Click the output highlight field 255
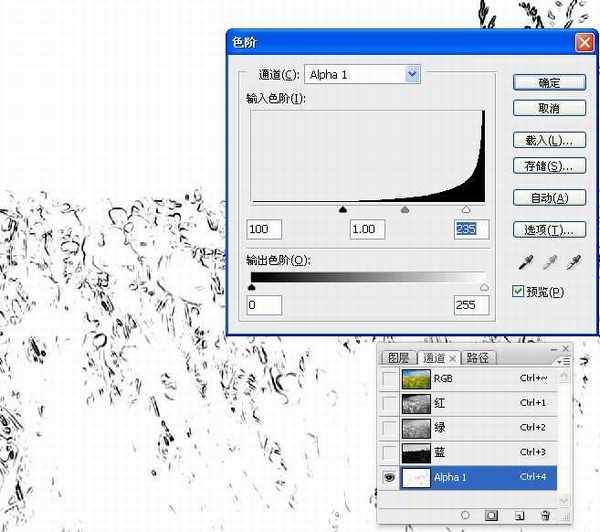This screenshot has width=600, height=532. (x=471, y=305)
